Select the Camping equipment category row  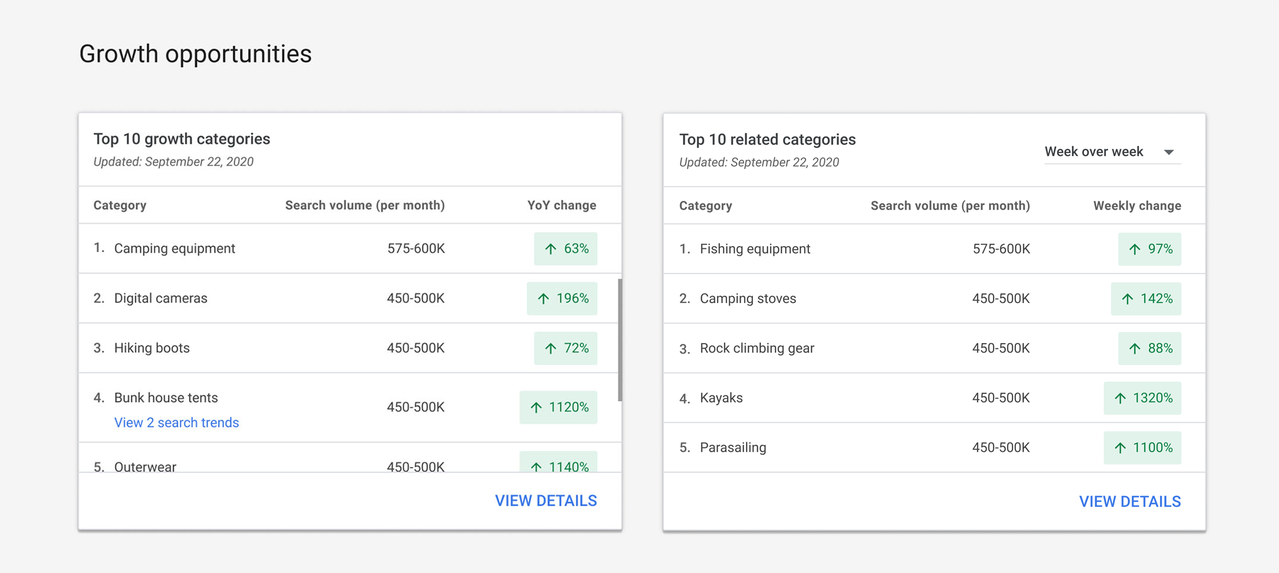coord(174,249)
